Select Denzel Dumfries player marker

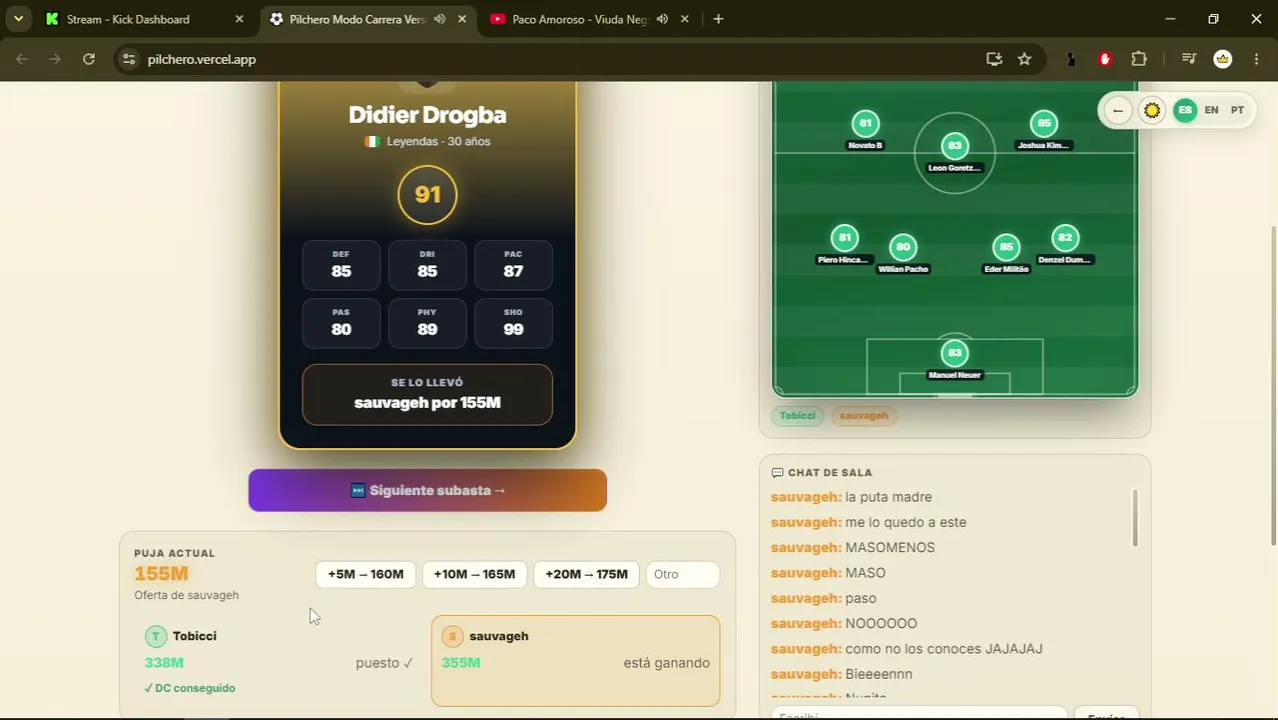[1064, 238]
